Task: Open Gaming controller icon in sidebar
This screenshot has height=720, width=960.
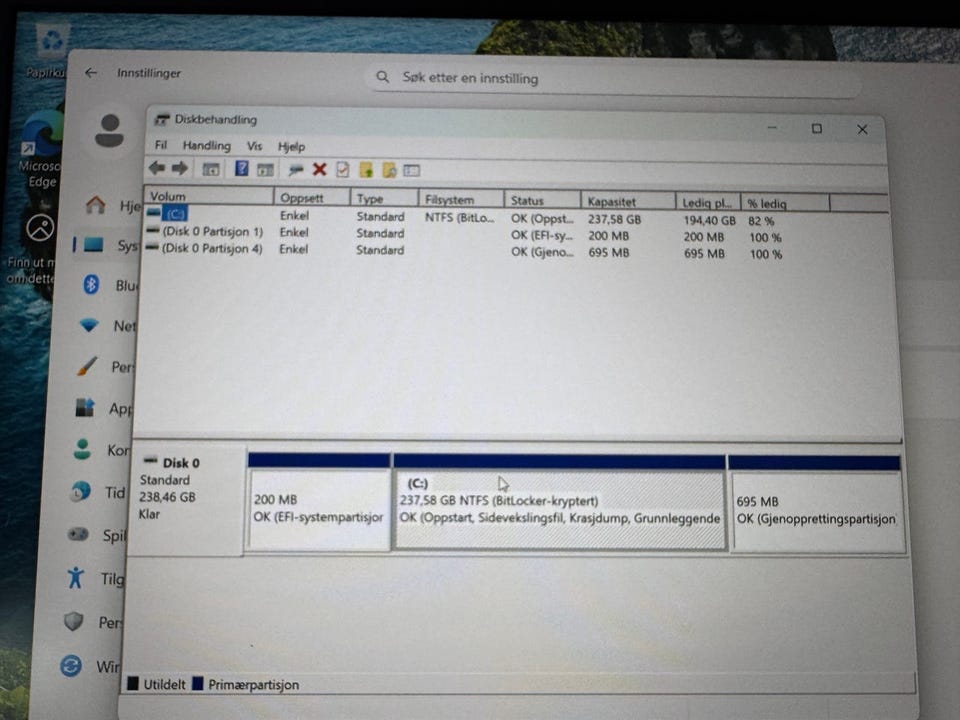Action: (x=78, y=534)
